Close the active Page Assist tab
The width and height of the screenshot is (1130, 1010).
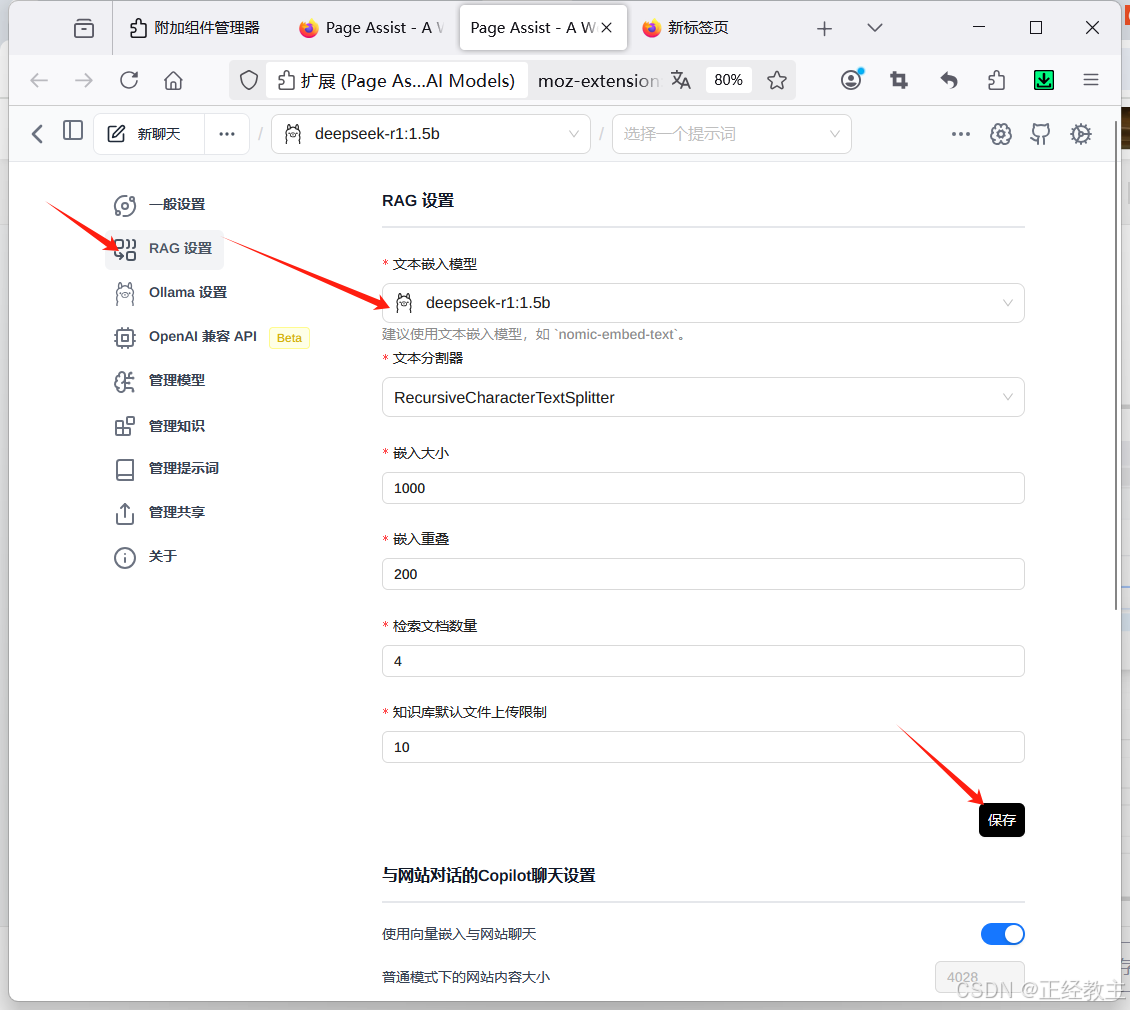(607, 27)
